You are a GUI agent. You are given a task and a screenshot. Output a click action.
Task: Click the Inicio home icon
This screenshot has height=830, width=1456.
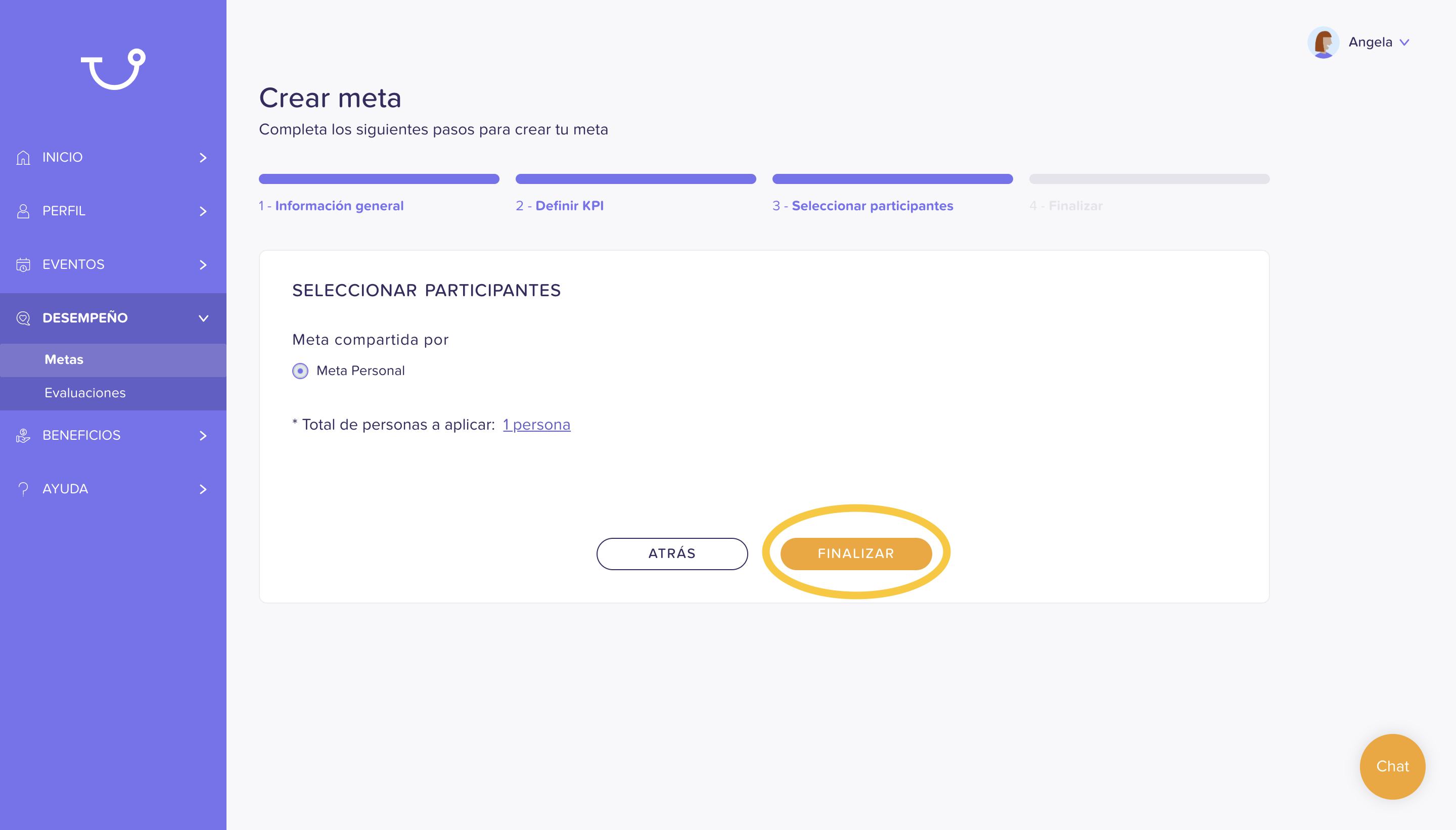(x=23, y=157)
